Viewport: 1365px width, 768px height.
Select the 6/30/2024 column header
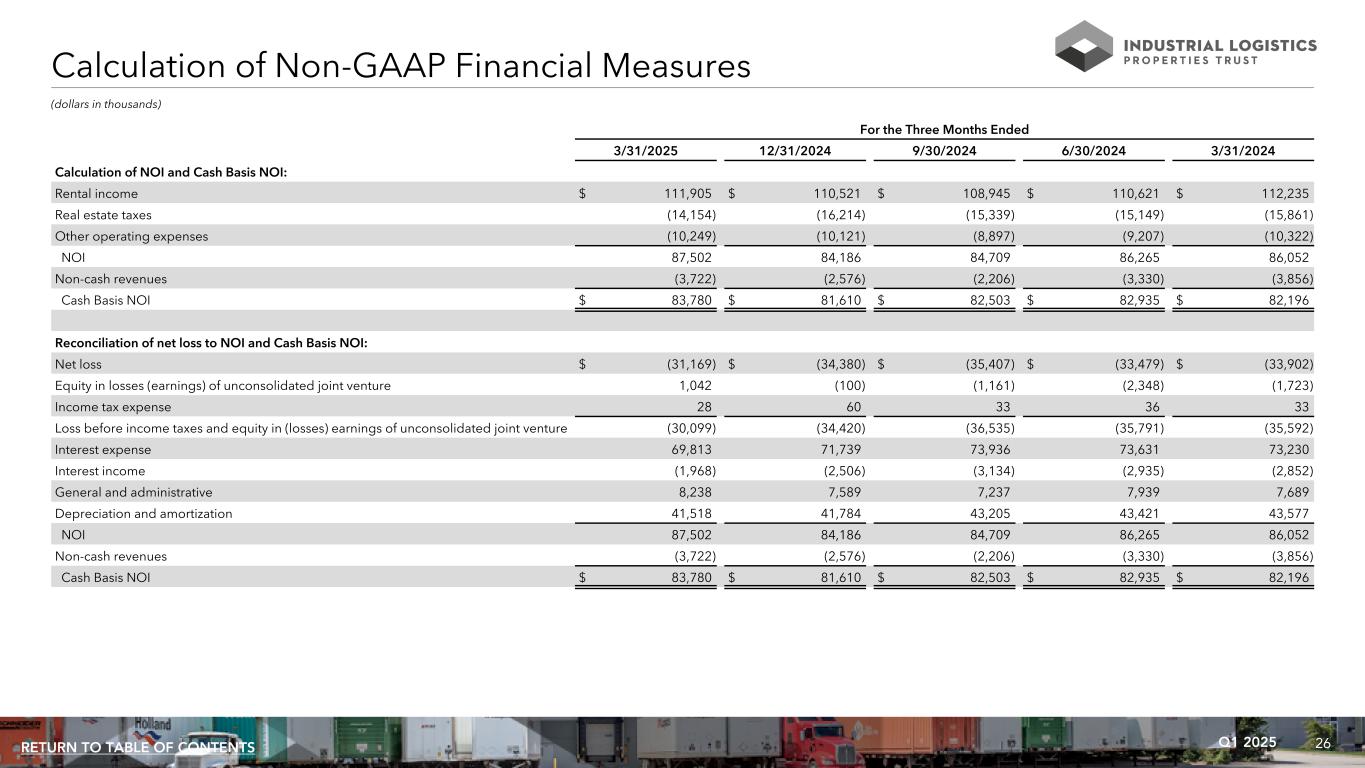pos(1094,151)
